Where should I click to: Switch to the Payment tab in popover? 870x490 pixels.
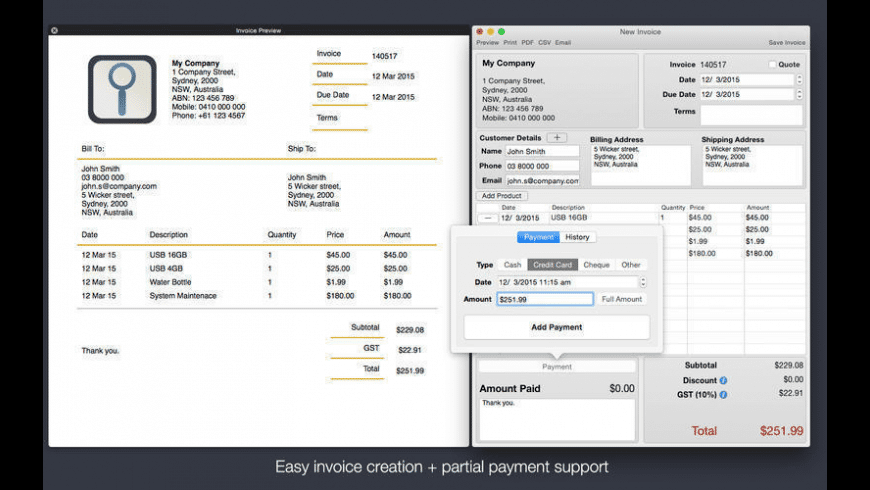[x=538, y=237]
